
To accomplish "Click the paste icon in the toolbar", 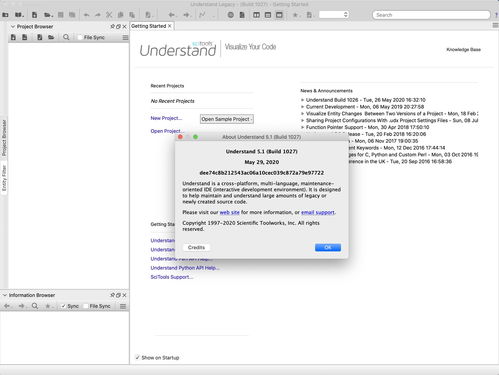I will point(132,15).
